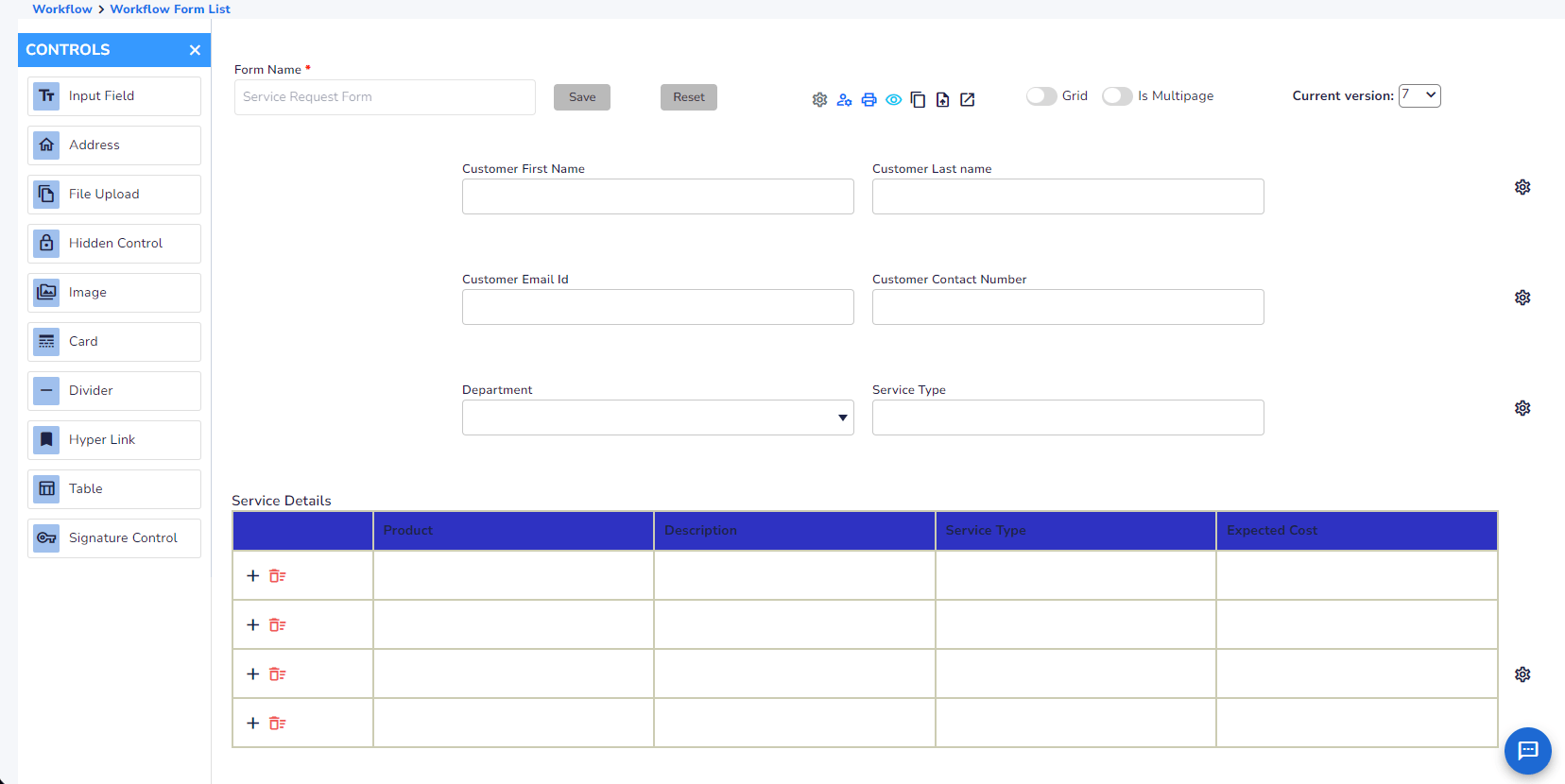The height and width of the screenshot is (784, 1565).
Task: Click Customer Contact Number input
Action: tap(1068, 307)
